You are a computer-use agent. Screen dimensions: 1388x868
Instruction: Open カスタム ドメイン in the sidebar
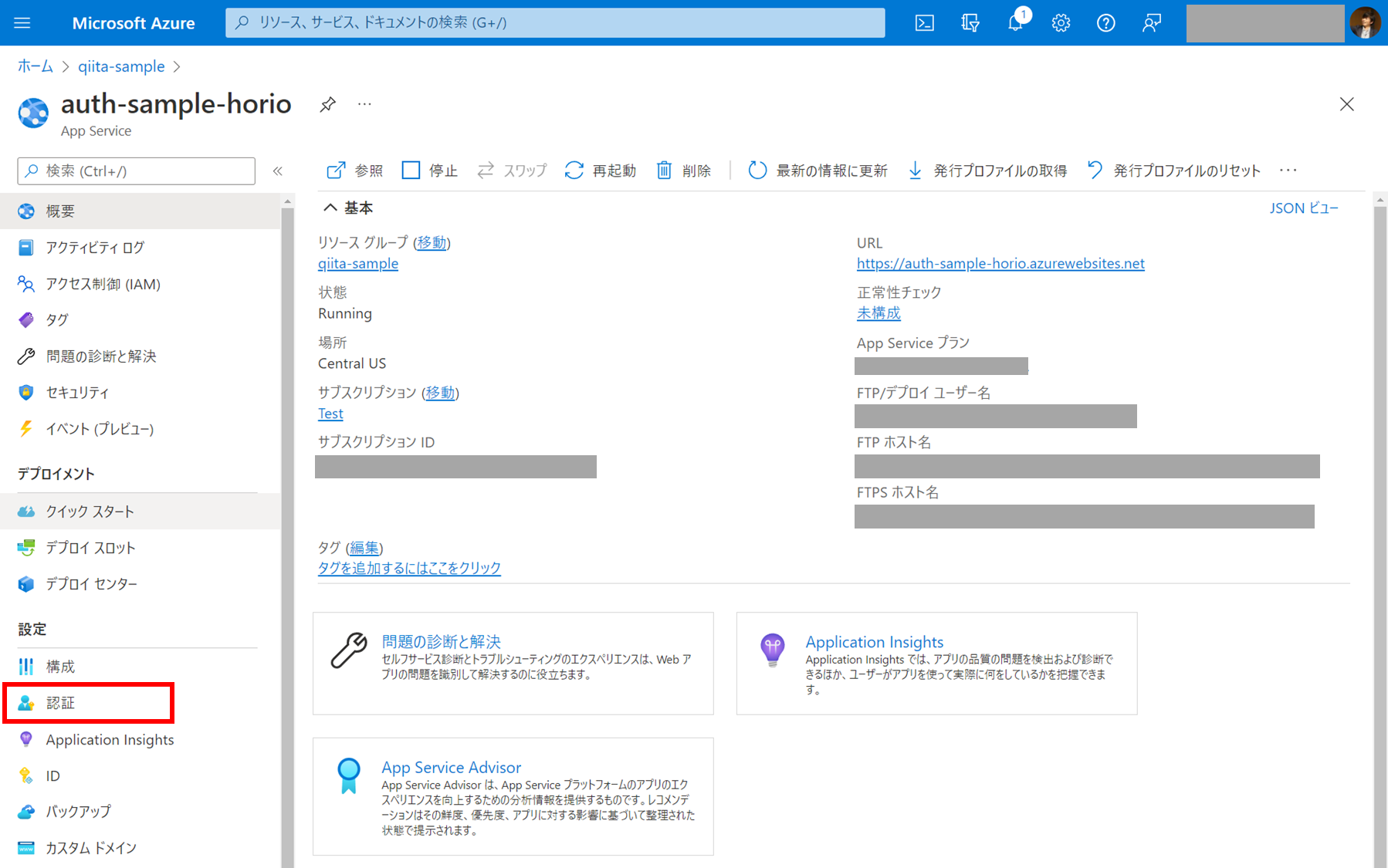coord(140,848)
